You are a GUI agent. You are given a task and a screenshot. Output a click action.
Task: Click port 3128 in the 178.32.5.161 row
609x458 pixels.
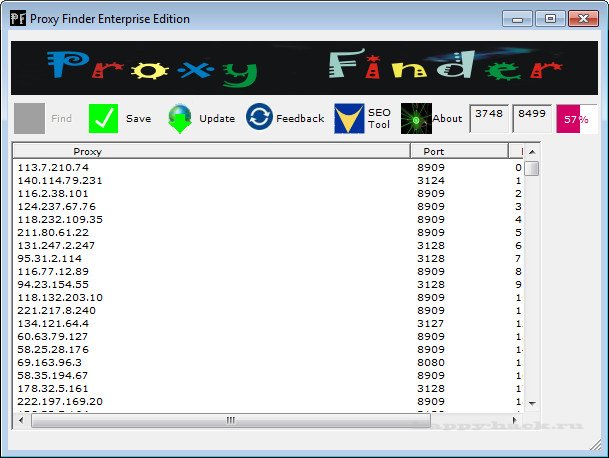(x=431, y=389)
